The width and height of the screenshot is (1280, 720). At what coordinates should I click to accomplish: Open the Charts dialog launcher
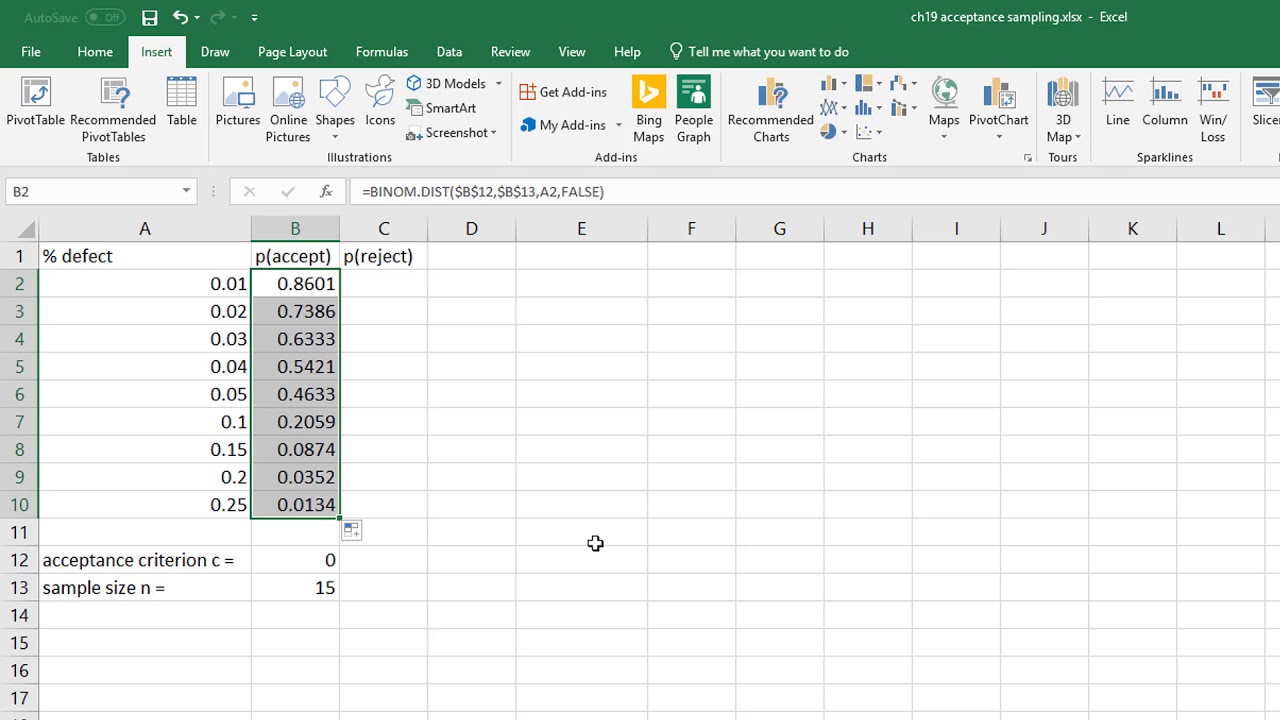(x=1028, y=158)
